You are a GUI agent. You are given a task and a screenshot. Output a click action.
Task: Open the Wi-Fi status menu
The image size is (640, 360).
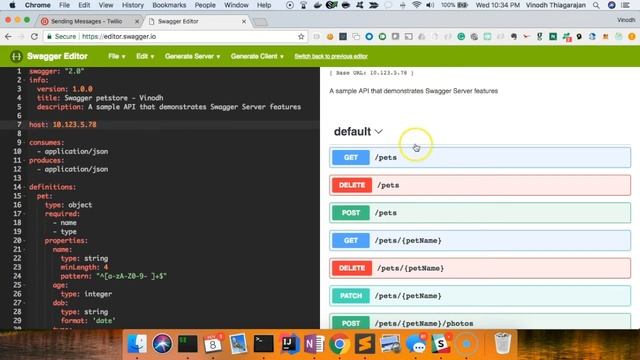(x=417, y=5)
